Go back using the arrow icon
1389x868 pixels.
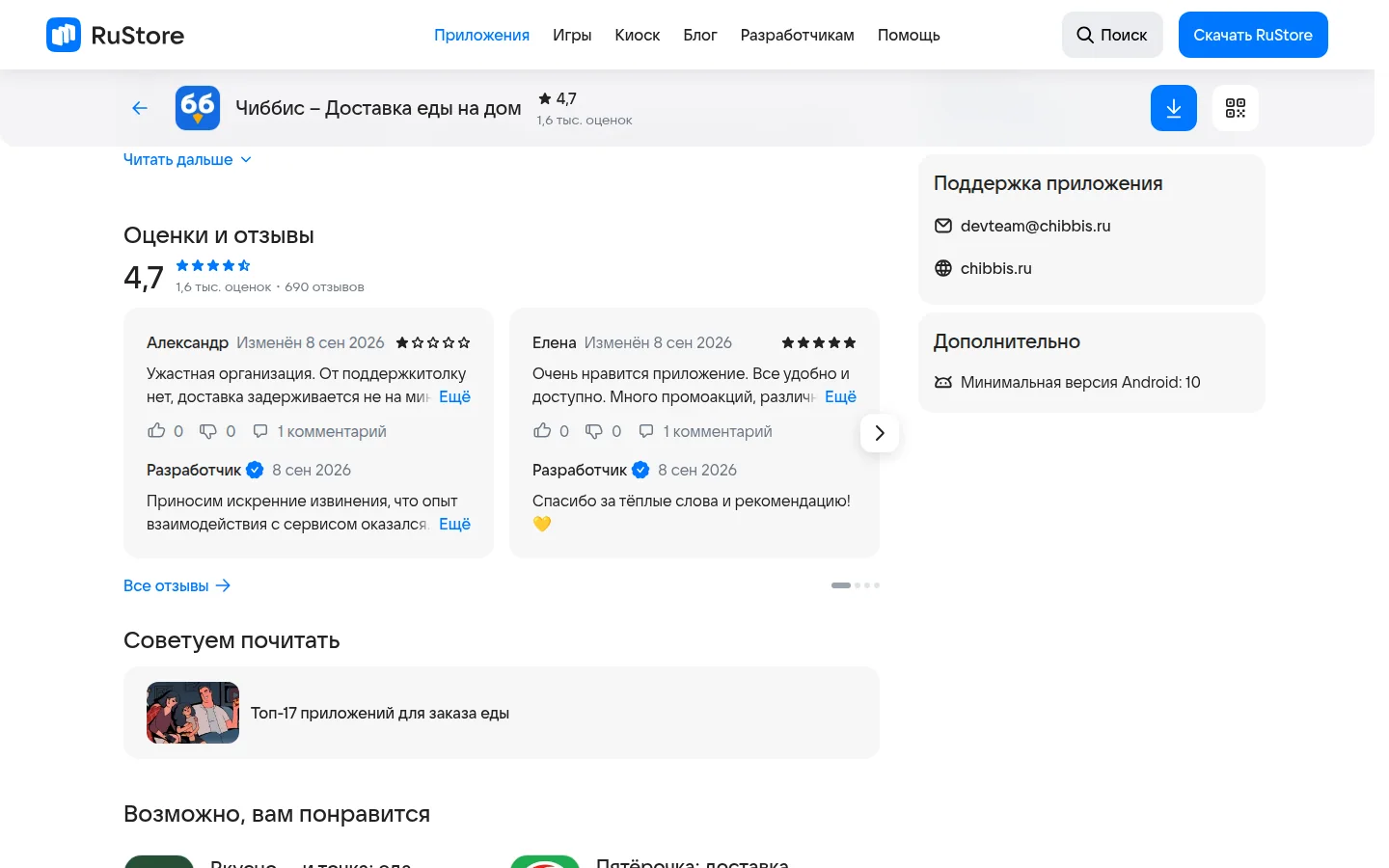tap(140, 108)
